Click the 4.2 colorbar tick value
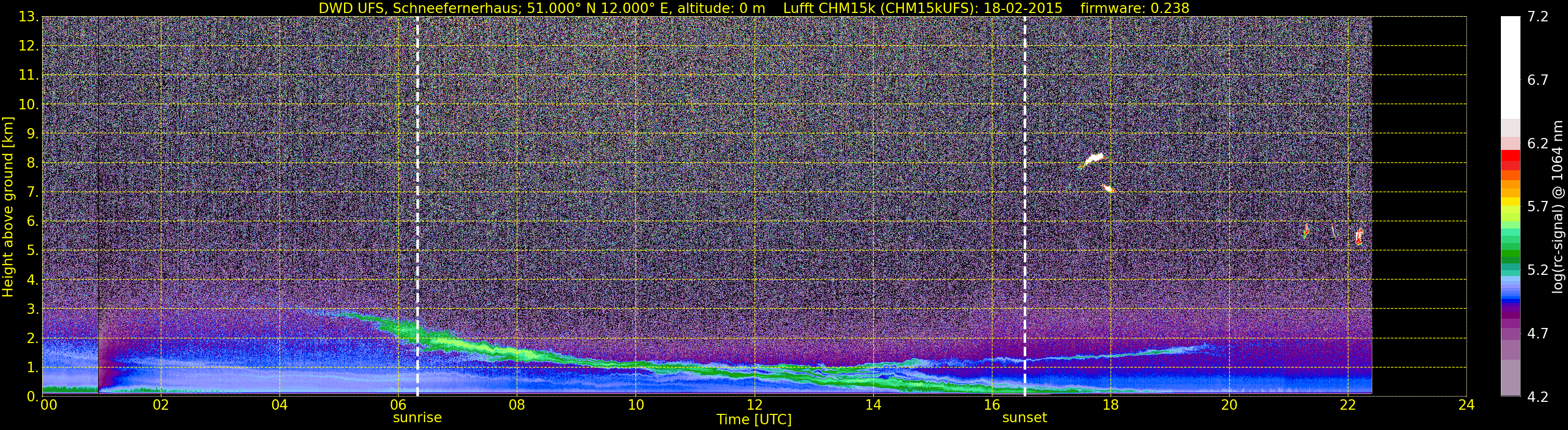 [1538, 397]
